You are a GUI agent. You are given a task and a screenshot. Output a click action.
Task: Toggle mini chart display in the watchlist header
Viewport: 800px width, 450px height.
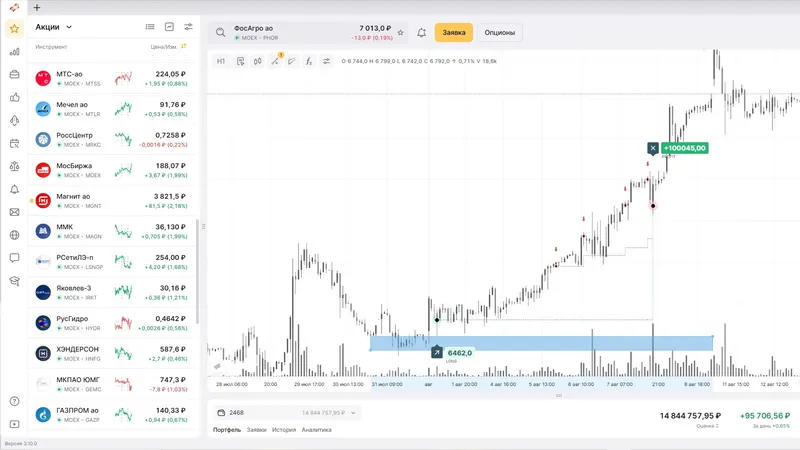(169, 27)
